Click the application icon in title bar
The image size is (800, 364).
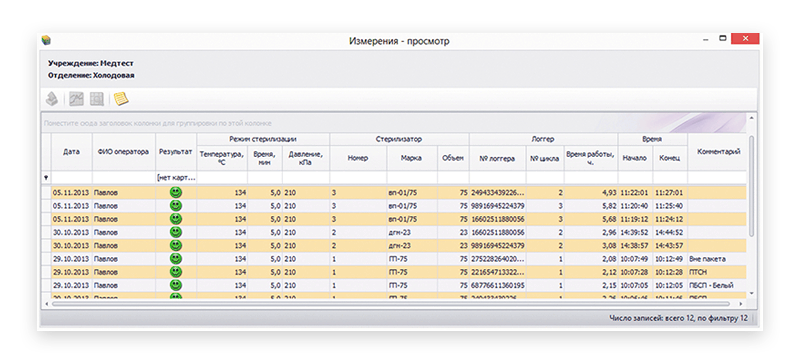pos(46,40)
